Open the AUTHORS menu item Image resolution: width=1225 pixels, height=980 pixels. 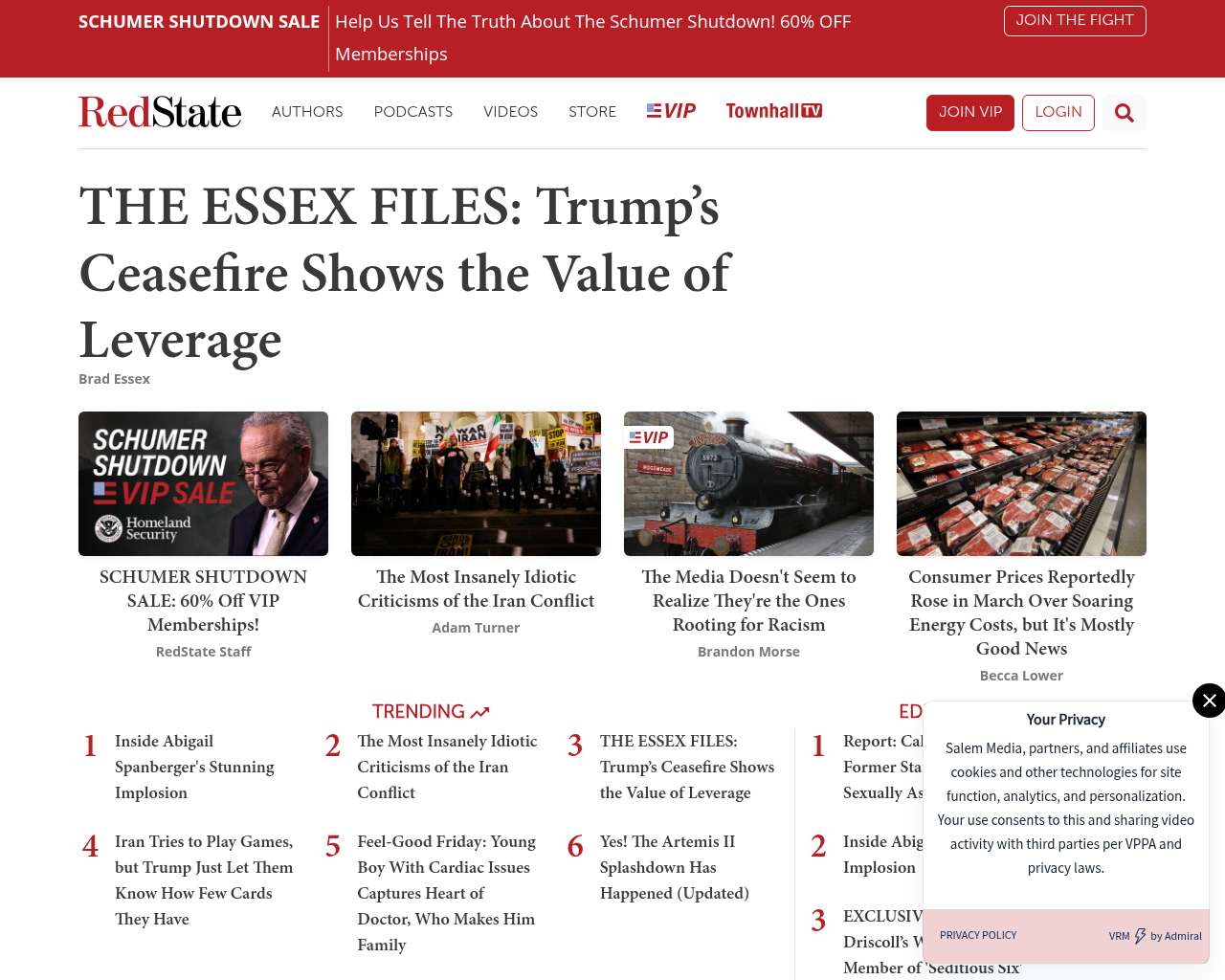coord(307,112)
